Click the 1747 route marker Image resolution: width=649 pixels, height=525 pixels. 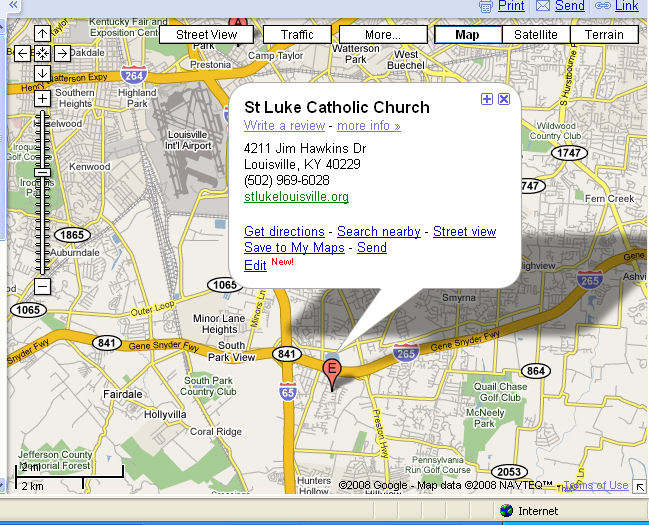point(569,153)
